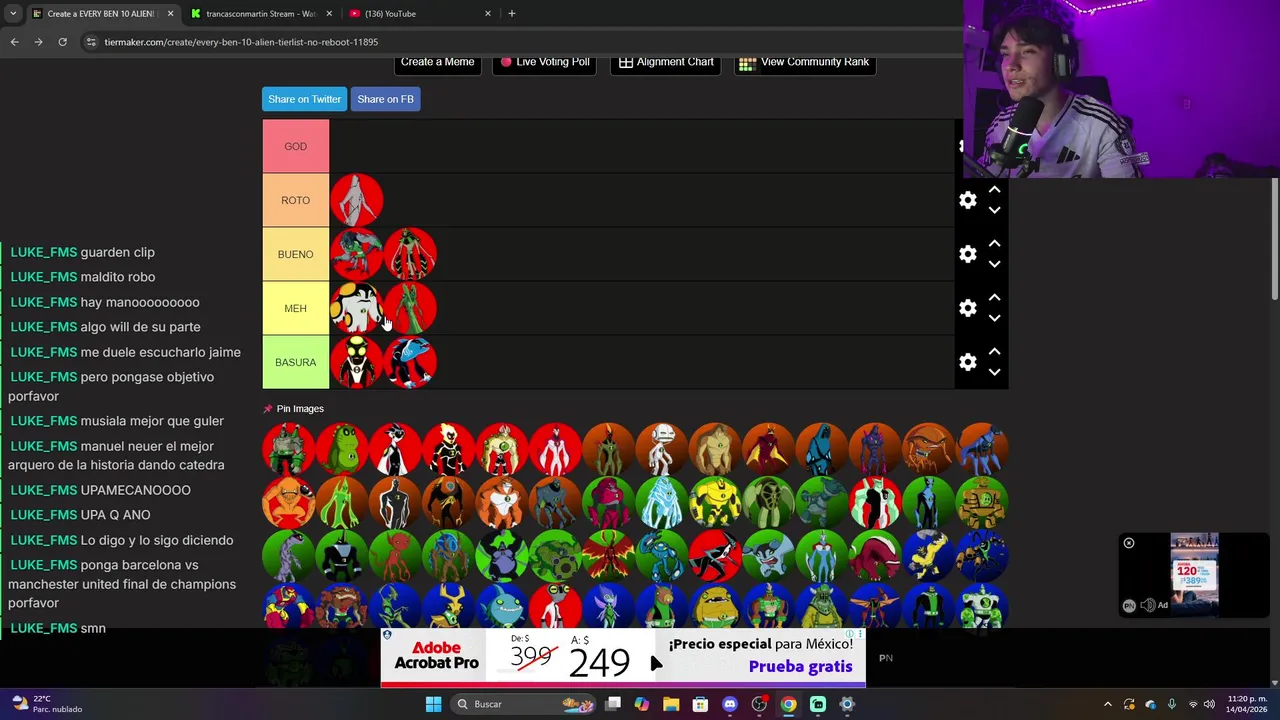Pick Pesky Dust fairy alien from pool
The height and width of the screenshot is (720, 1280).
pos(608,604)
